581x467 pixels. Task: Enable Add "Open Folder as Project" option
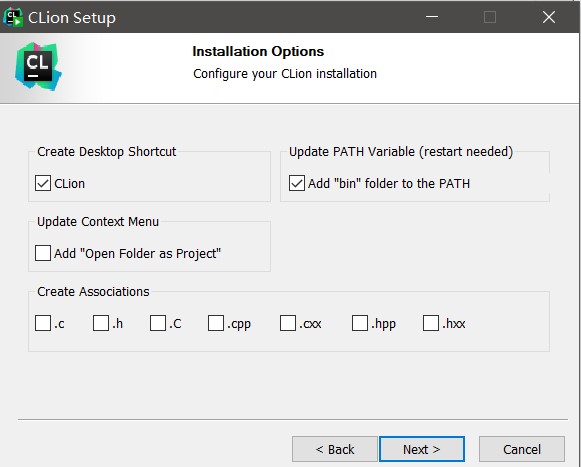pos(43,253)
